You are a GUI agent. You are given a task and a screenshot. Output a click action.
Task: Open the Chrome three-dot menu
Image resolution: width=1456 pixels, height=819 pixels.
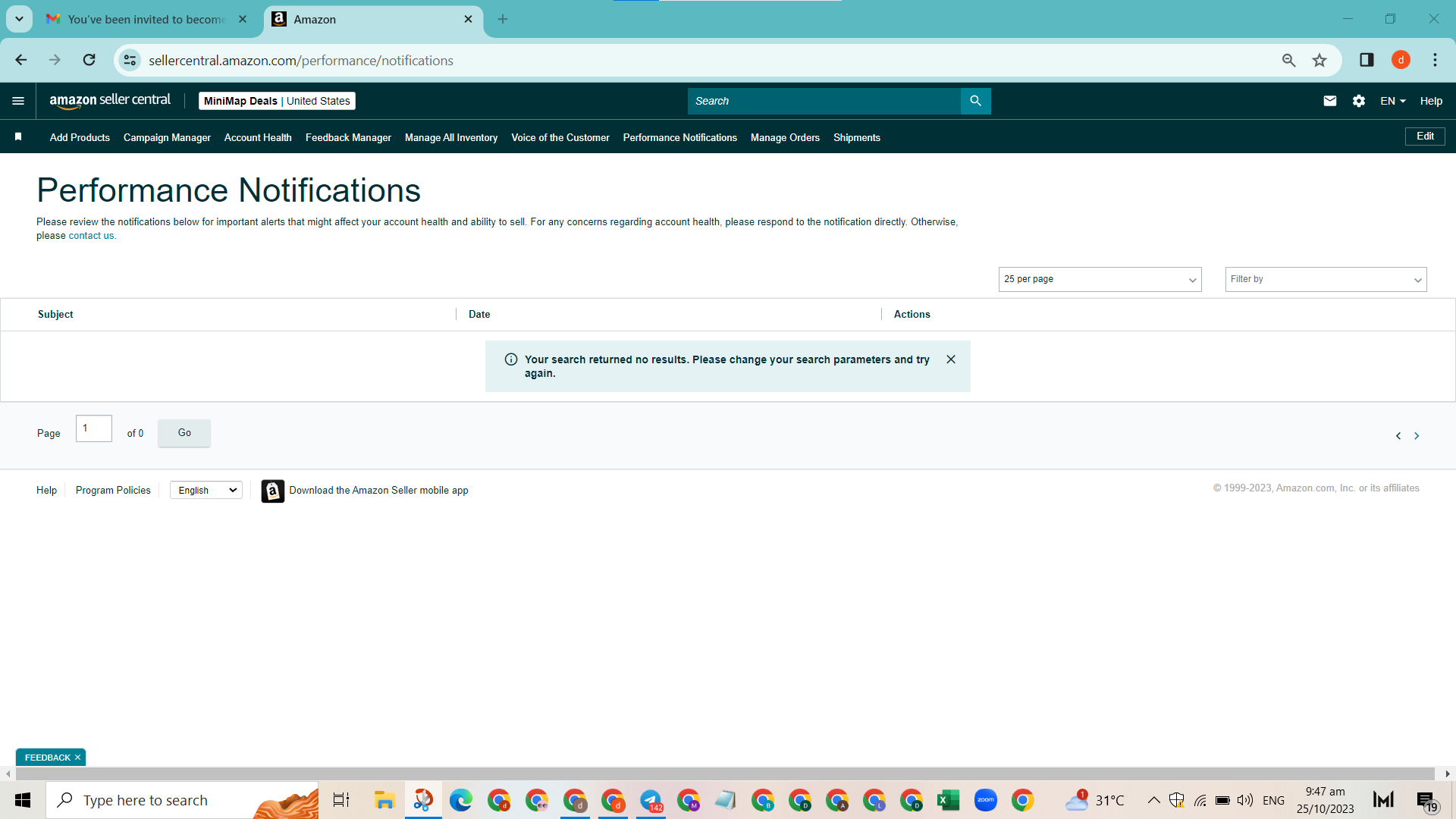(1435, 60)
